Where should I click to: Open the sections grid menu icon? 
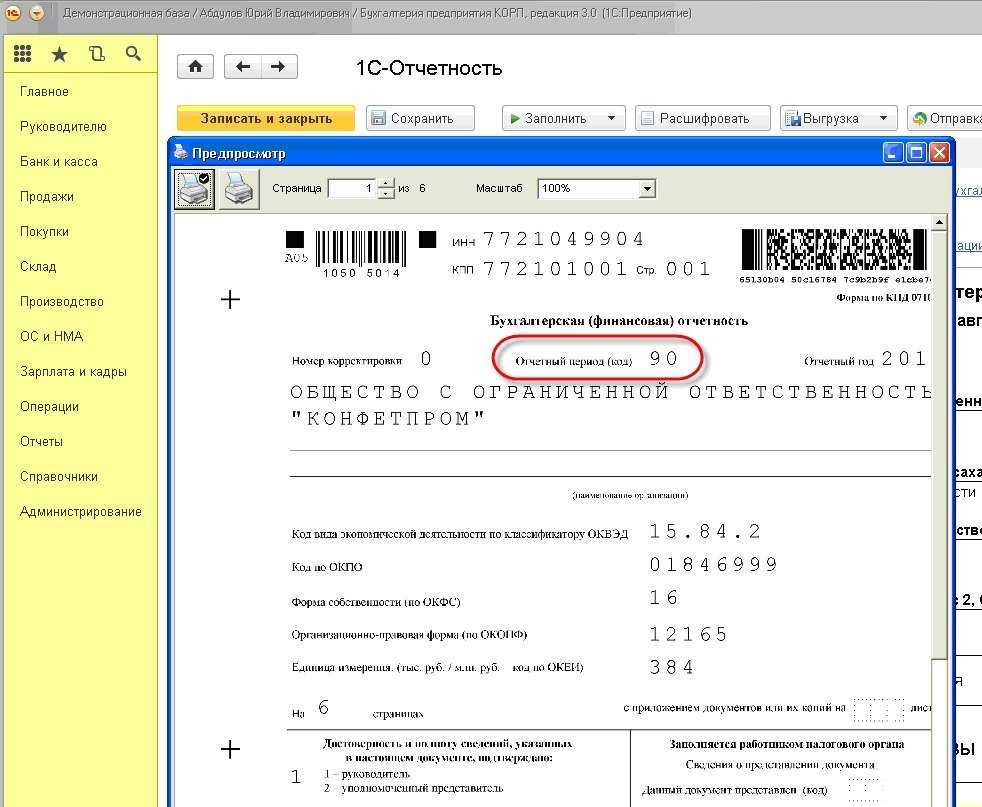tap(22, 55)
